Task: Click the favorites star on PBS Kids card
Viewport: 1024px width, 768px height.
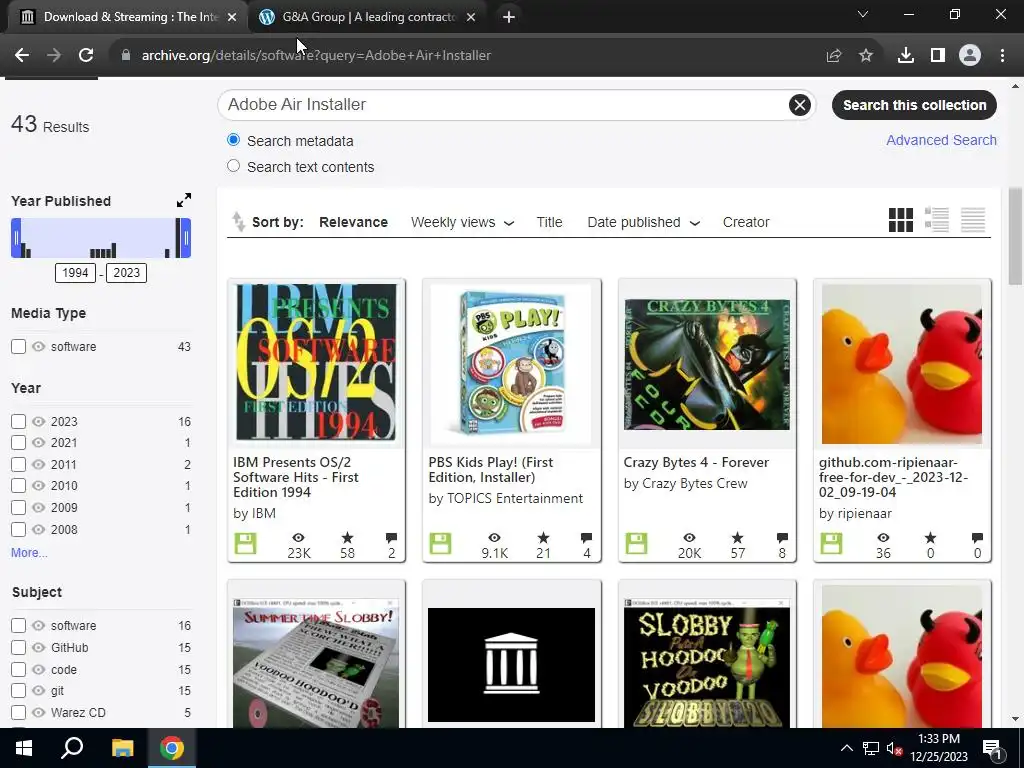Action: 543,537
